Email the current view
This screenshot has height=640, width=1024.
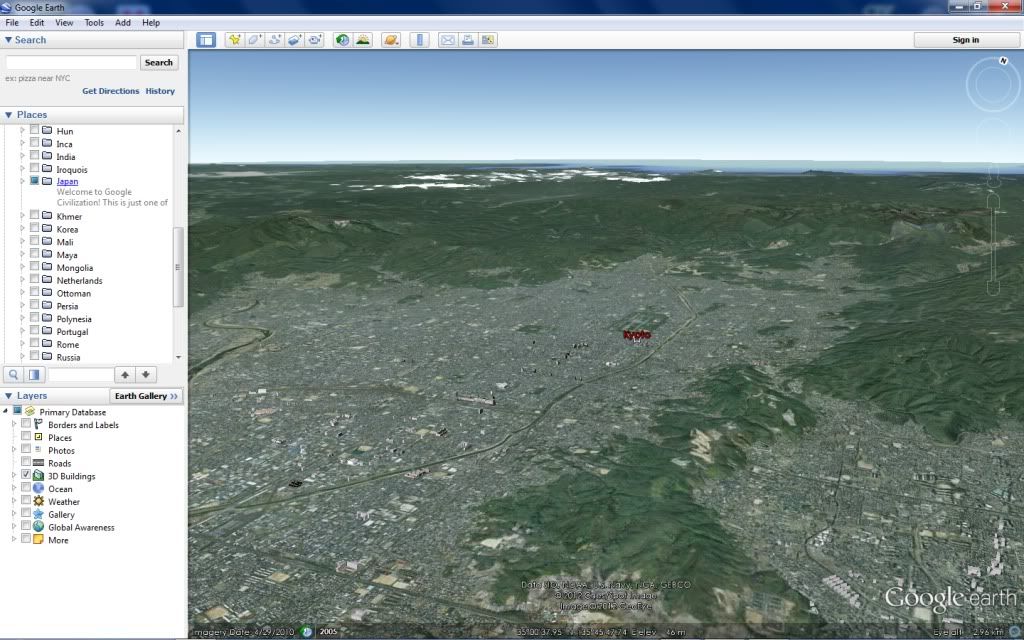pos(447,40)
